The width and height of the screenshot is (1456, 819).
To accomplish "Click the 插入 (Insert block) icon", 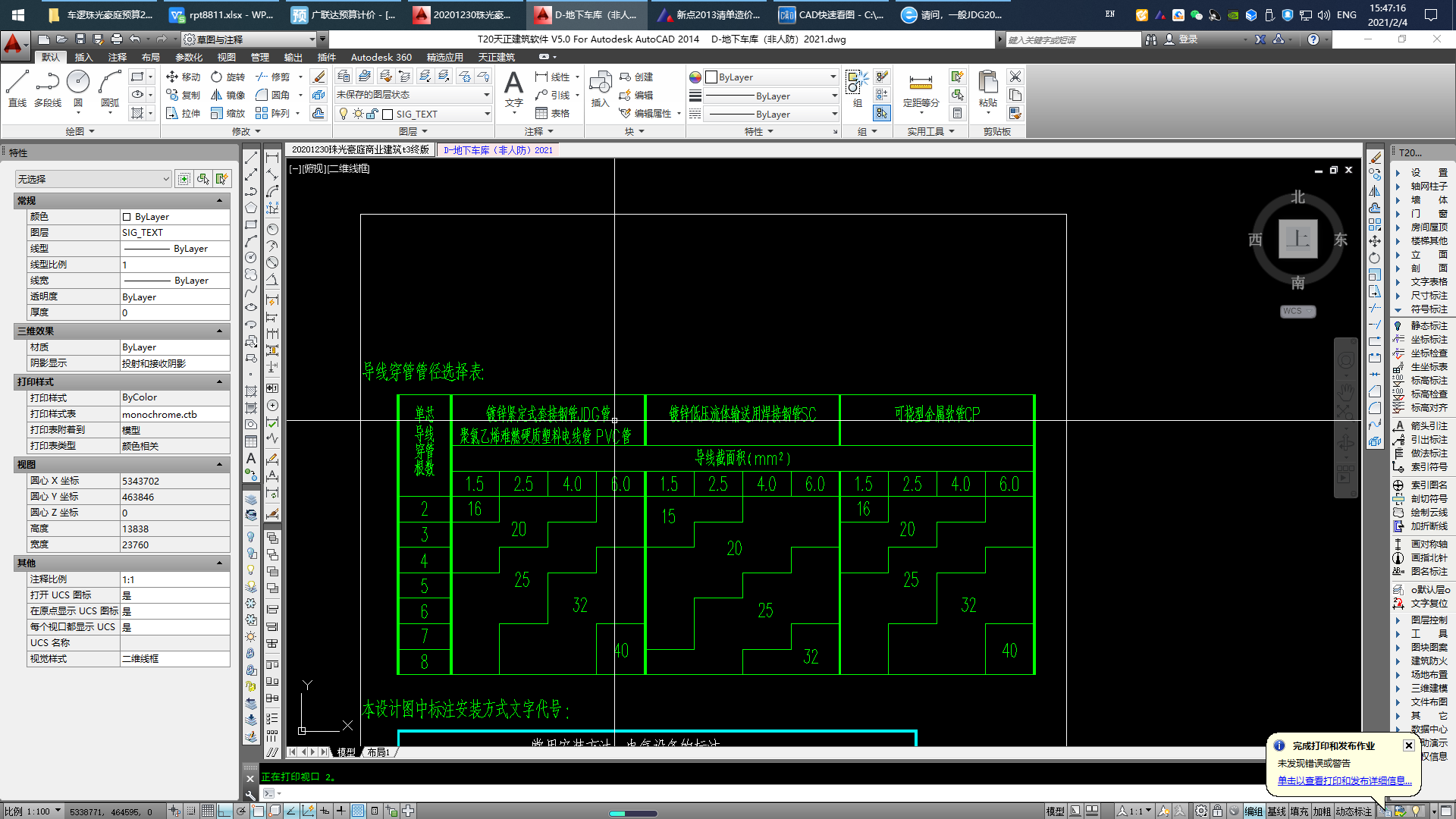I will pos(600,88).
